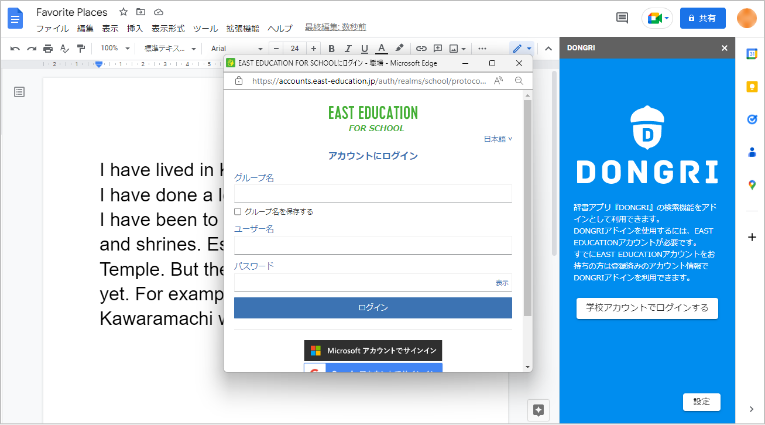
Task: Click the ユーザー名 input field
Action: pos(373,245)
